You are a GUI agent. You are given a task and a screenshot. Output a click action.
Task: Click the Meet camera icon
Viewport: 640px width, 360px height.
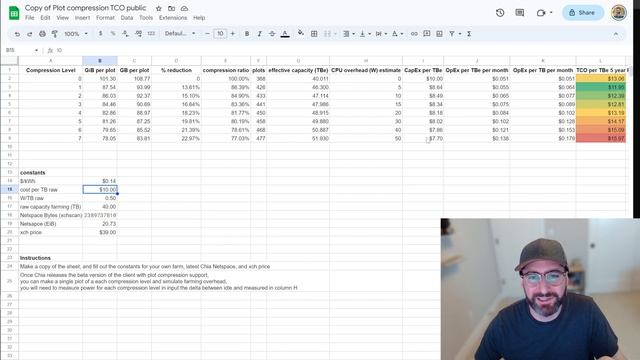coord(541,13)
